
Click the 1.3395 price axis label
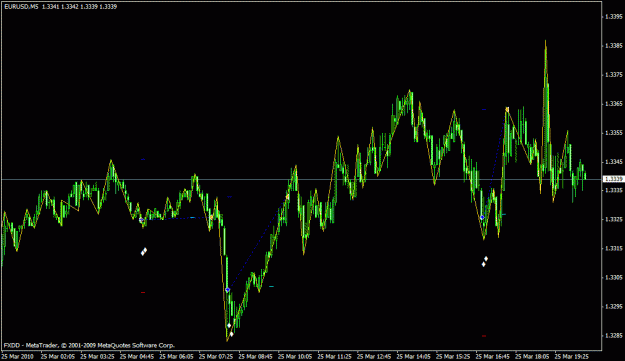pos(613,17)
